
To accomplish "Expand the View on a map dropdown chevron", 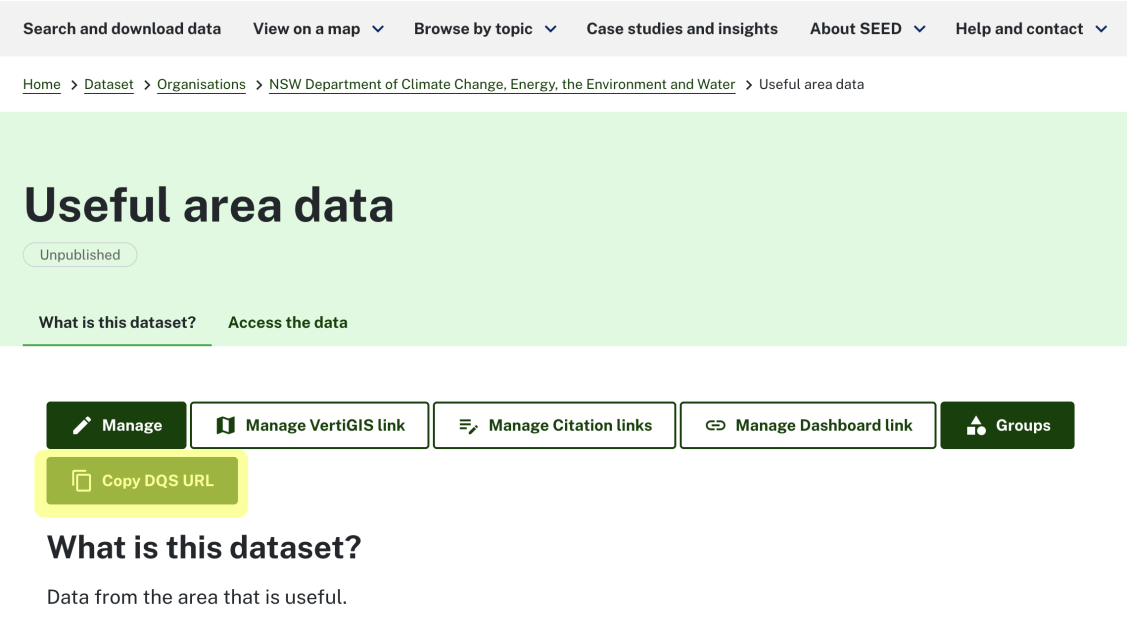I will (x=378, y=29).
